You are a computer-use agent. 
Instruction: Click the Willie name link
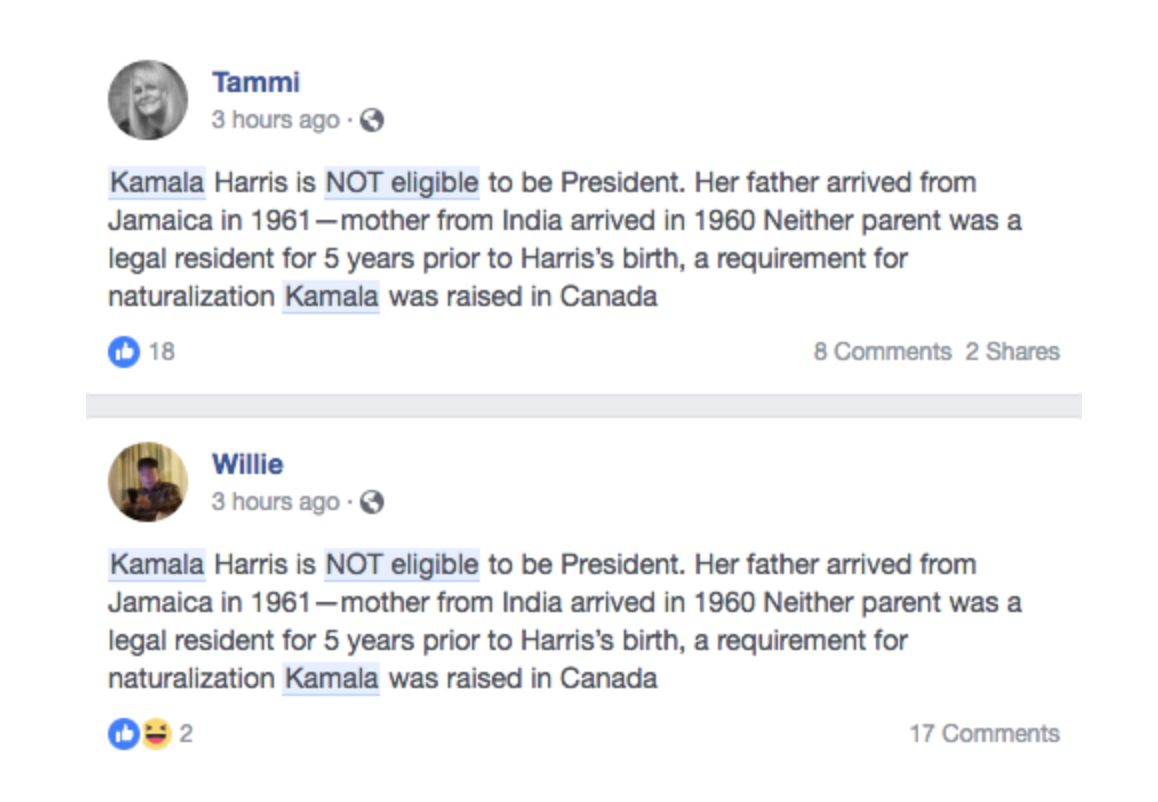(x=247, y=464)
